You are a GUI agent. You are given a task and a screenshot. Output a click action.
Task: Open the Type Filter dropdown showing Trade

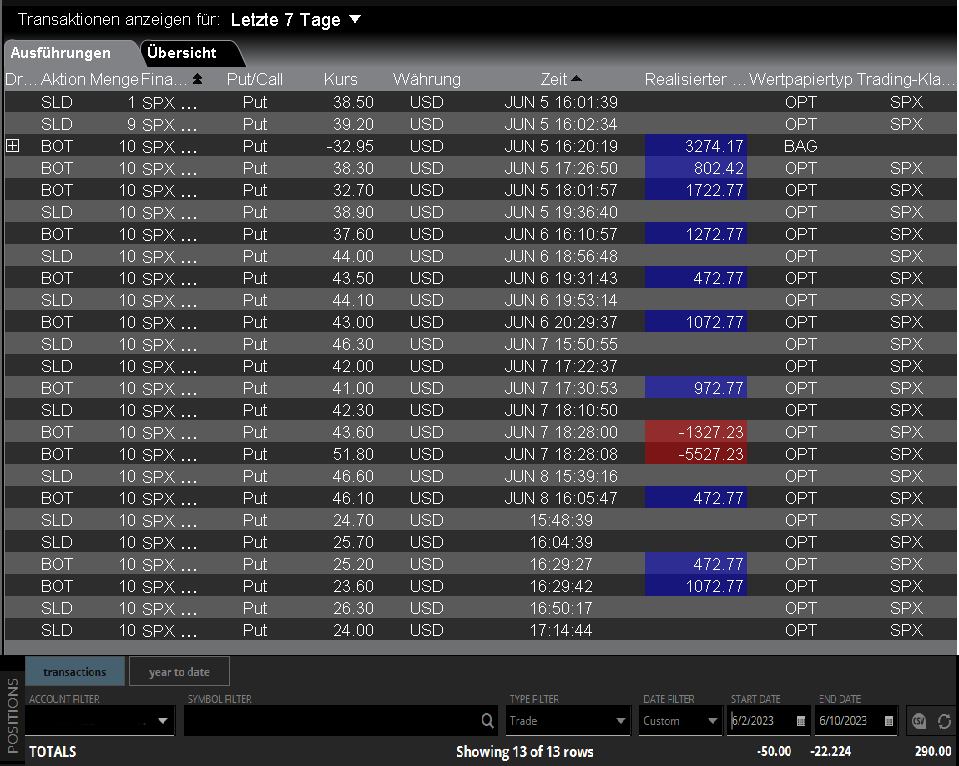click(x=621, y=721)
